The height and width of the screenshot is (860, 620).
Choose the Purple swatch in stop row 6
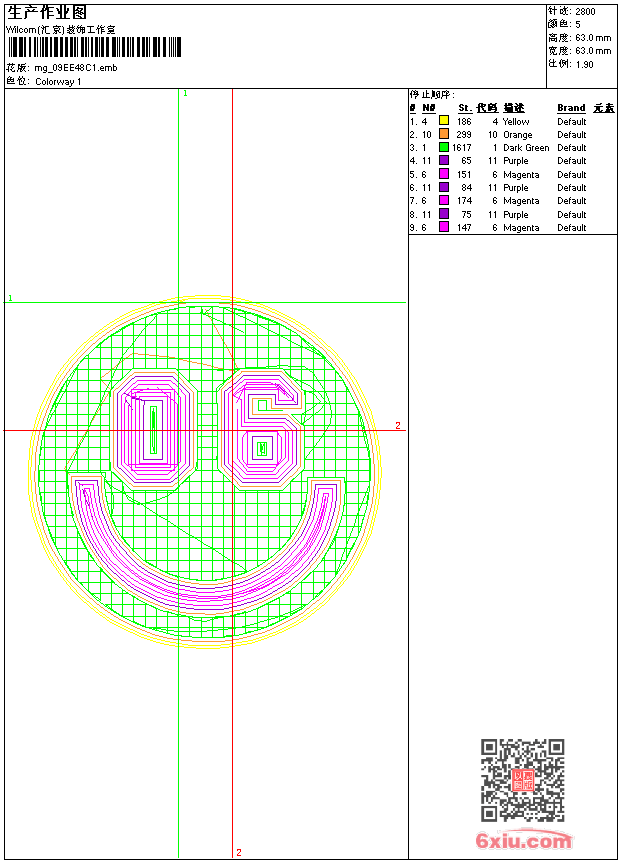pos(444,187)
